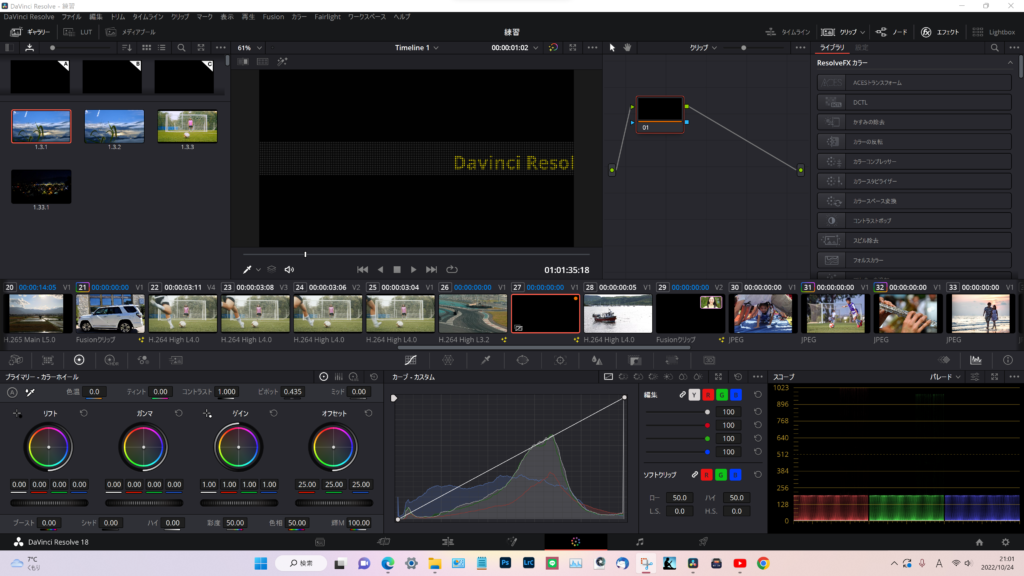
Task: Reset the Gain color wheel
Action: point(274,413)
